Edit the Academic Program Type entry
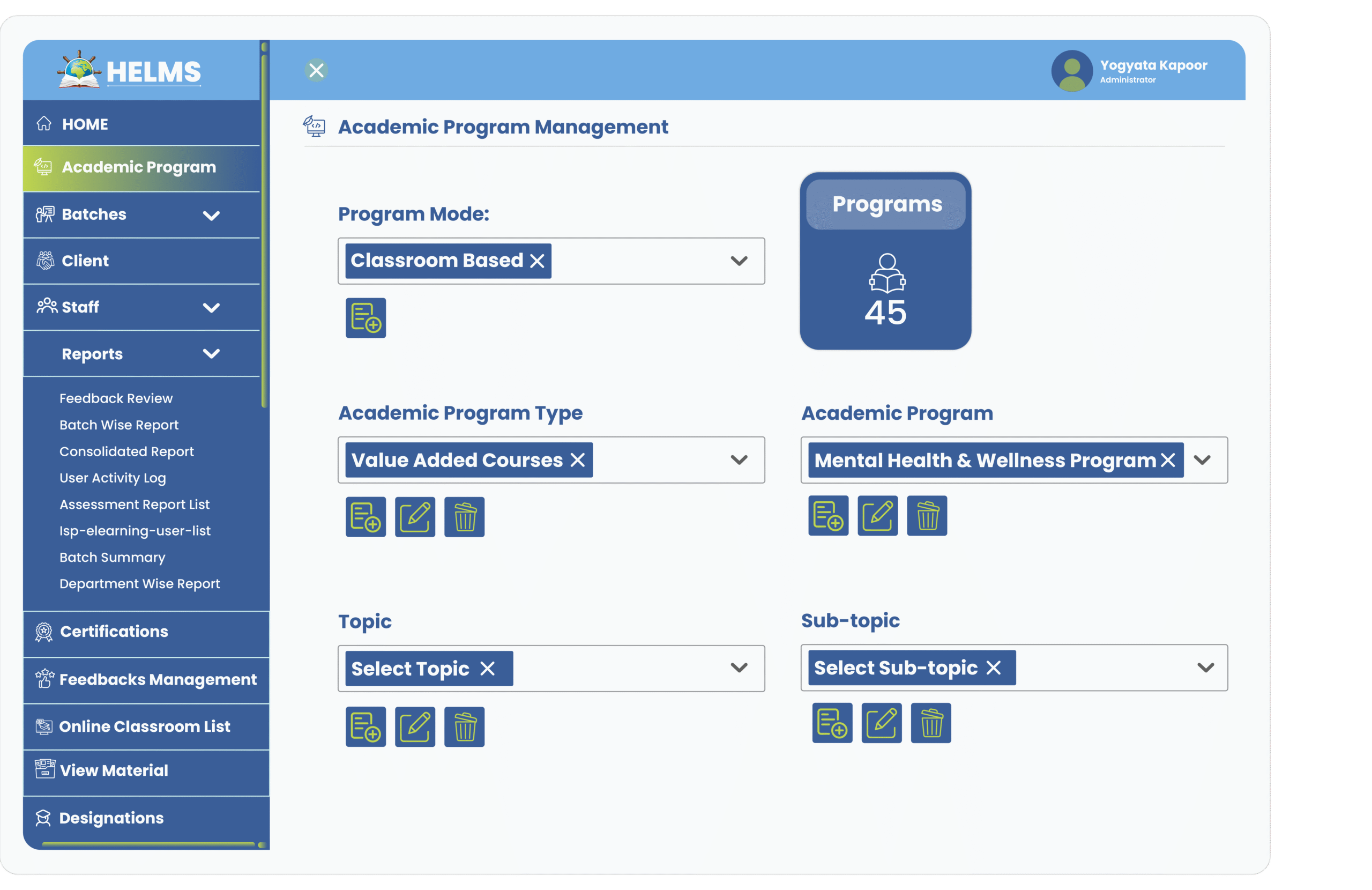This screenshot has height=890, width=1372. pyautogui.click(x=415, y=517)
